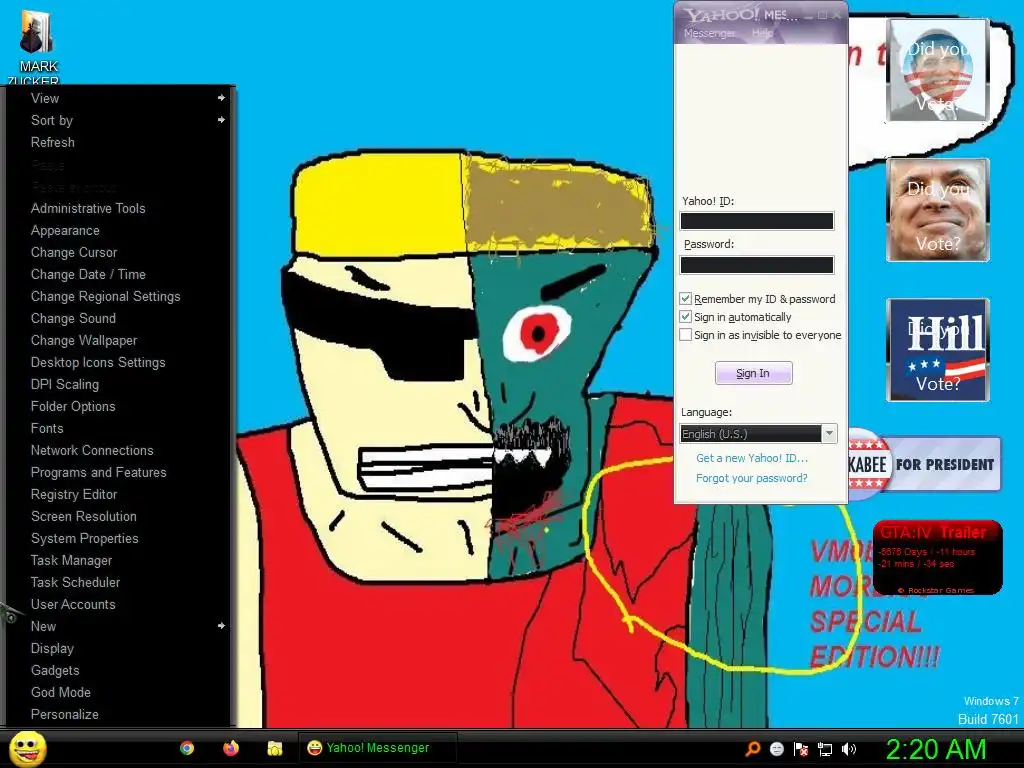The height and width of the screenshot is (768, 1024).
Task: Open Task Scheduler menu entry
Action: pos(119,582)
